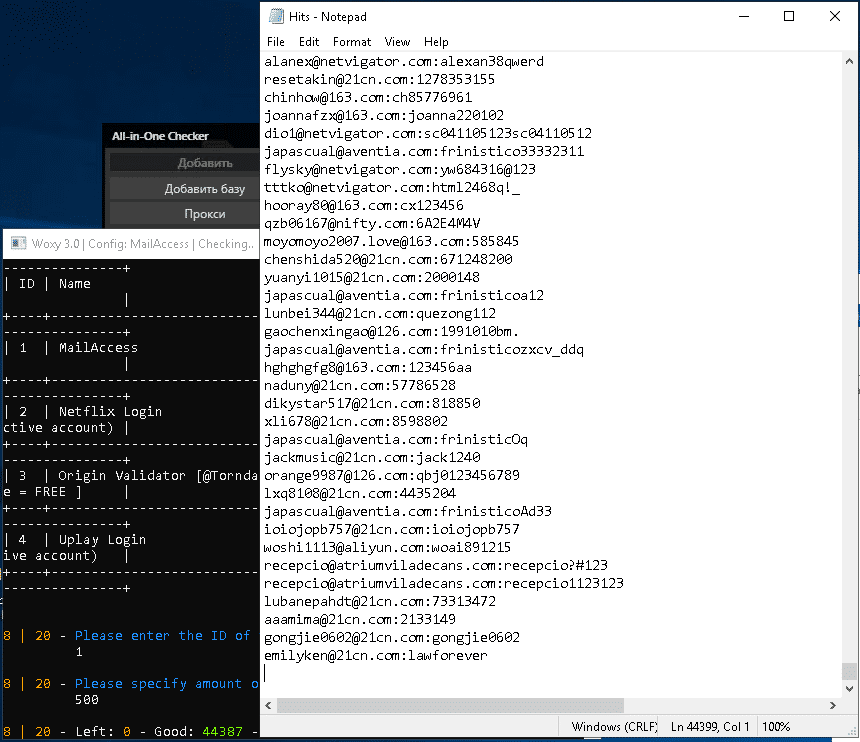The height and width of the screenshot is (742, 860).
Task: Open the View menu in Notepad
Action: [x=397, y=42]
